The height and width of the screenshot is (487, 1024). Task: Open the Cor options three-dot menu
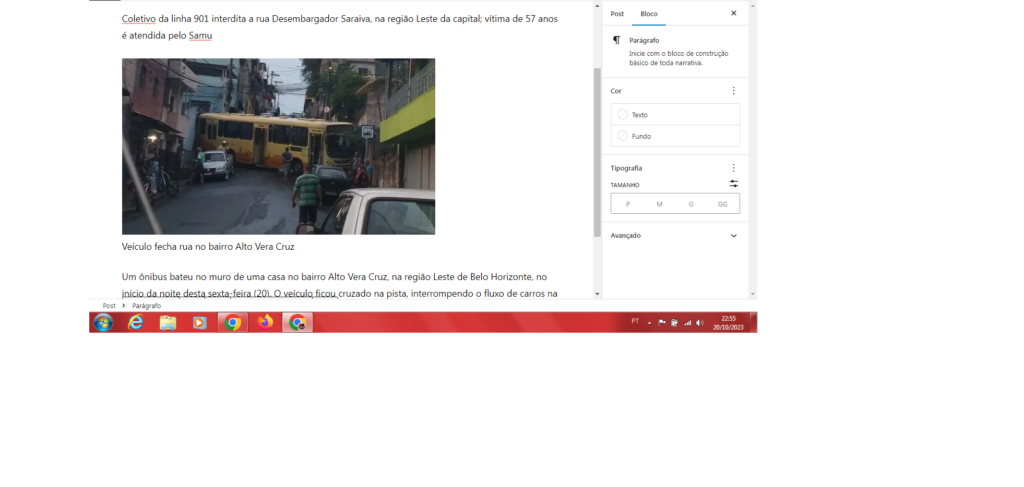point(733,91)
